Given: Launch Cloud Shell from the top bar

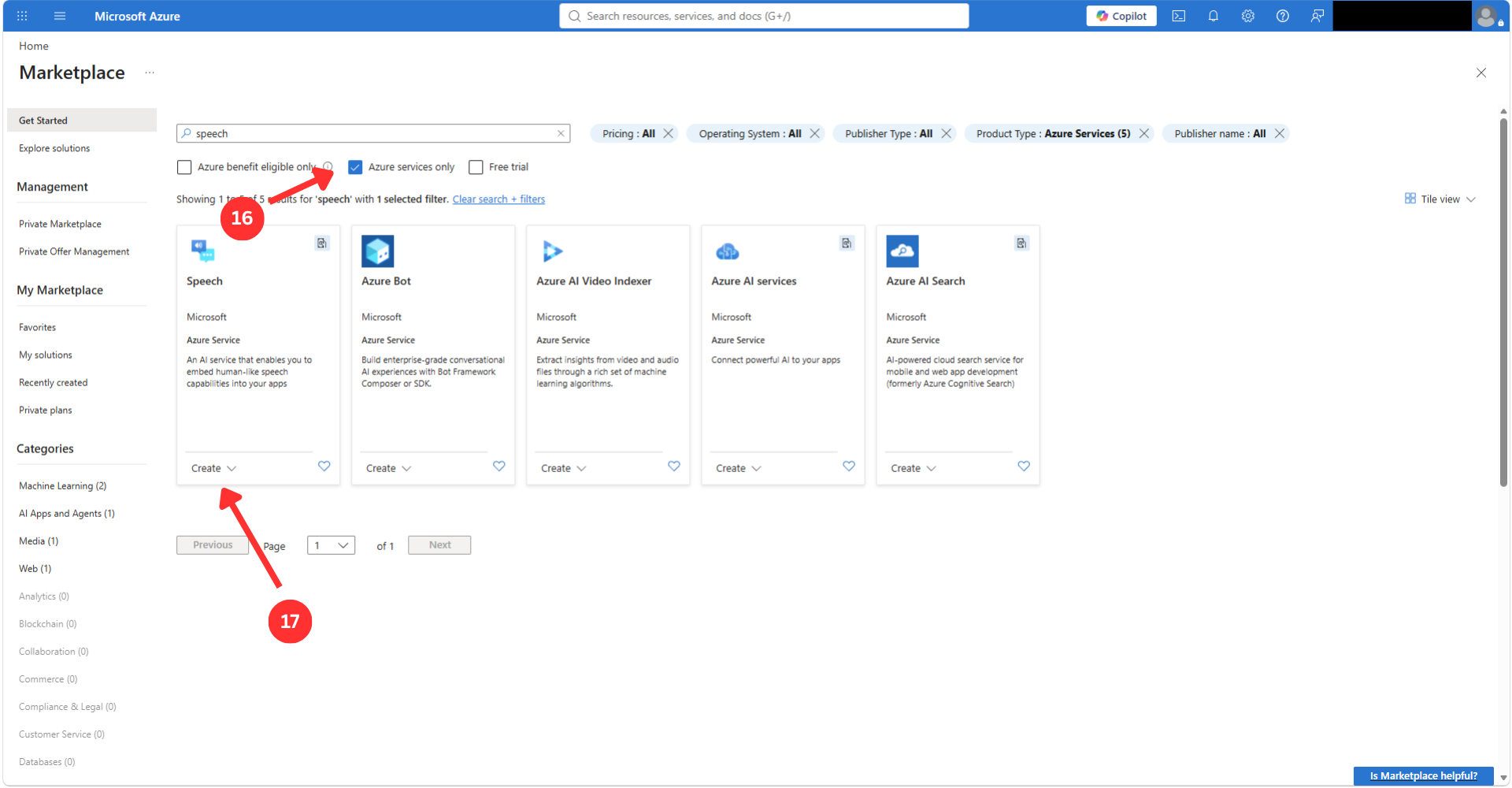Looking at the screenshot, I should 1179,16.
